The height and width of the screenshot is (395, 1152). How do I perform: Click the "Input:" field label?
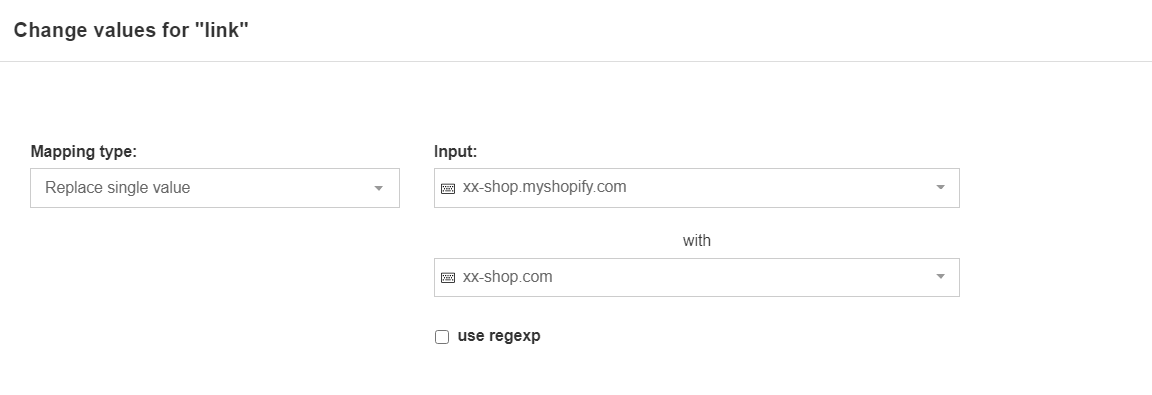point(456,151)
